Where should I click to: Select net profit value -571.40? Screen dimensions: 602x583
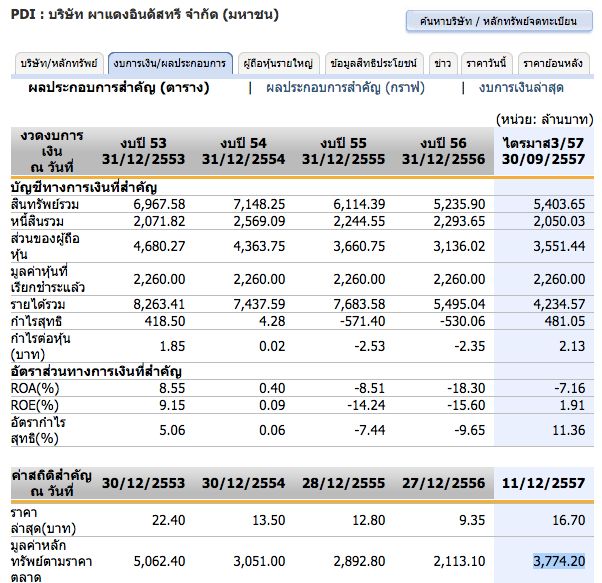(362, 321)
